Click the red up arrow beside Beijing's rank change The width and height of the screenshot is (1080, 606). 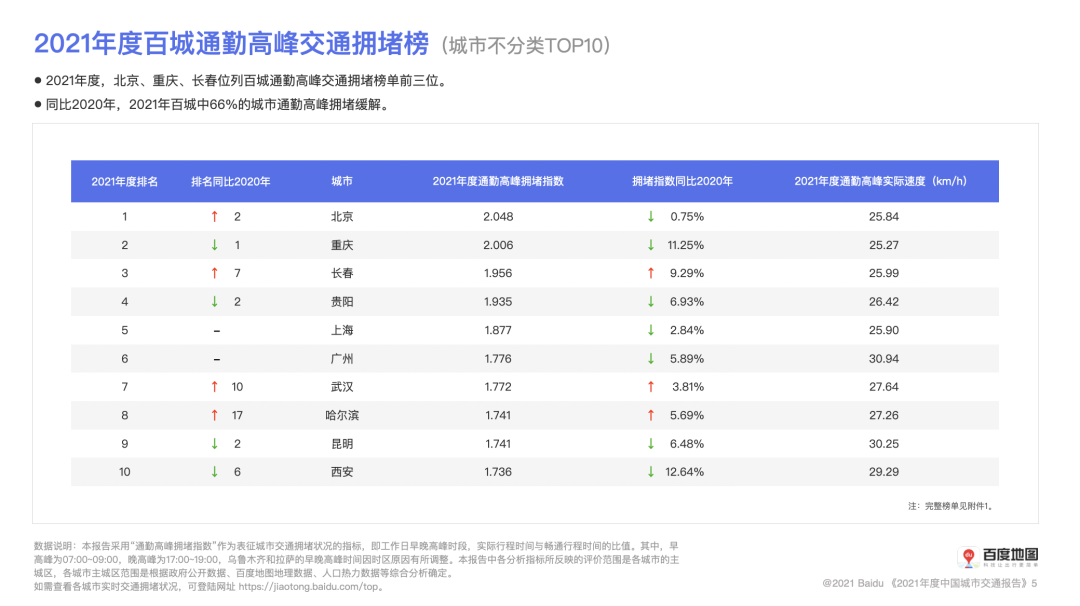click(213, 216)
